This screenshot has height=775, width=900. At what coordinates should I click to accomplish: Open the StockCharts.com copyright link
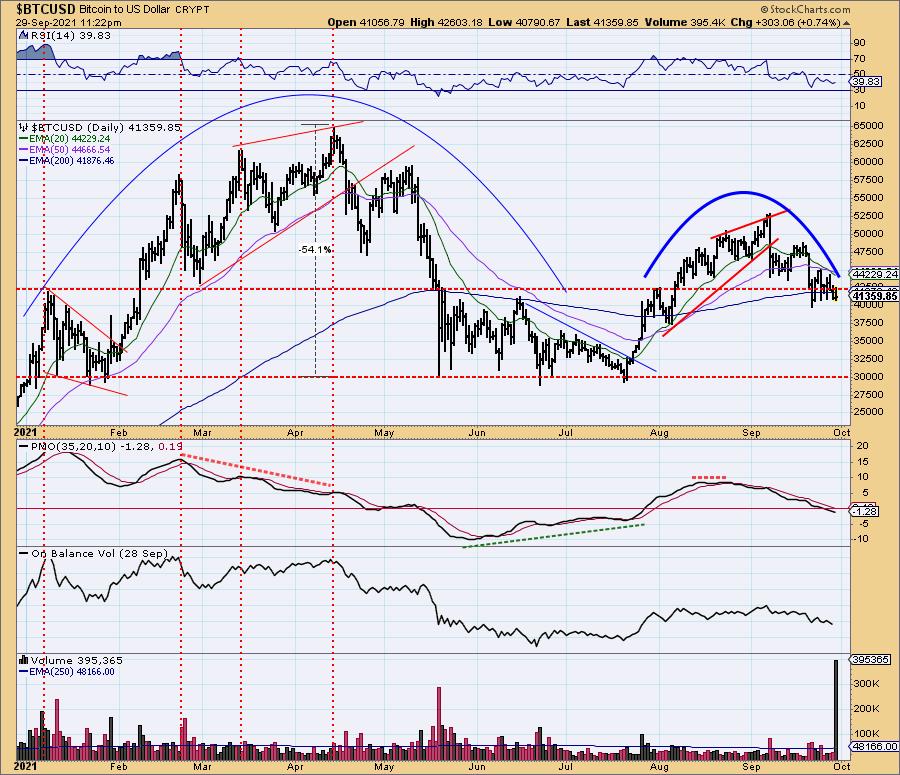805,9
